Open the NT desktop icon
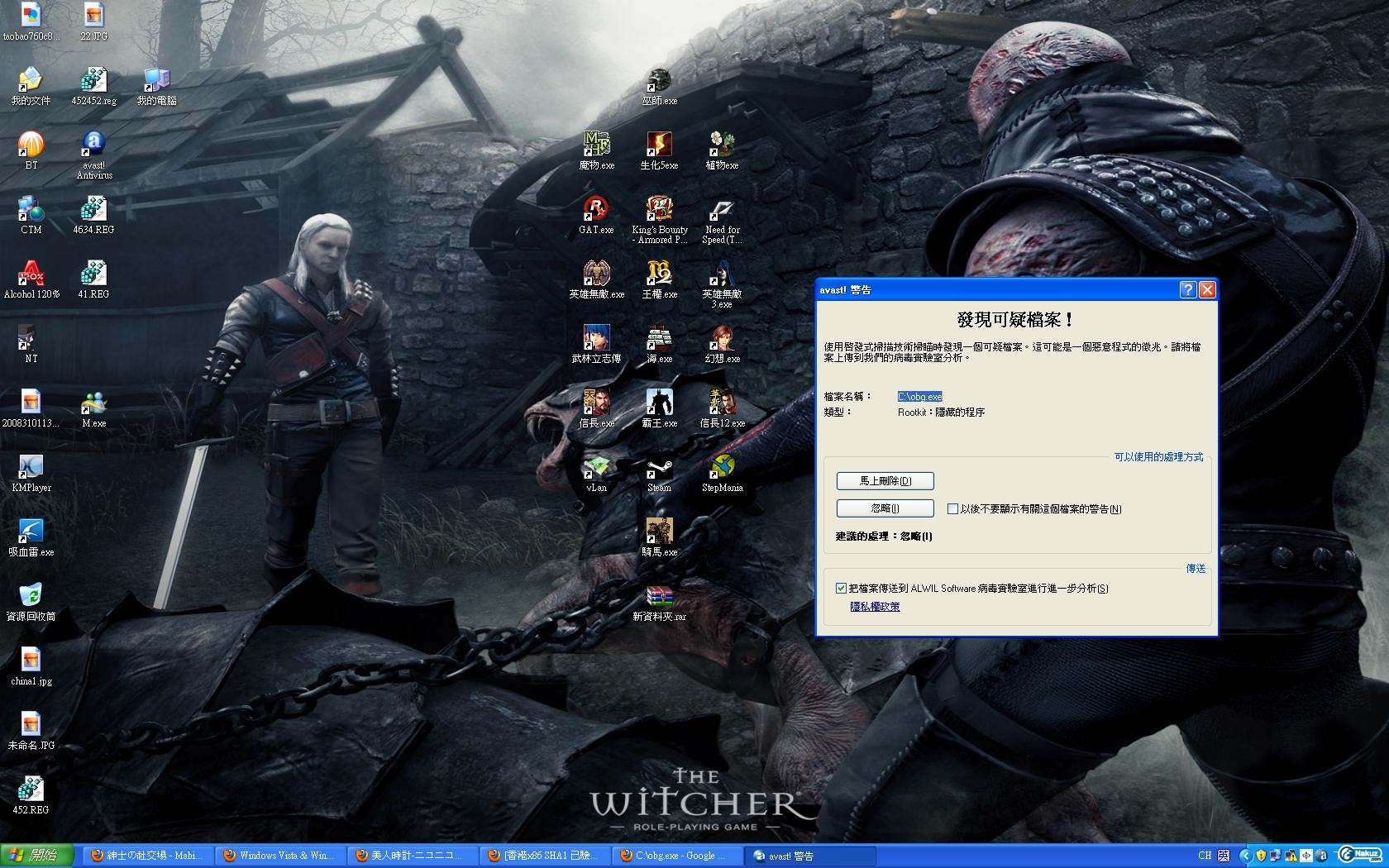1389x868 pixels. pyautogui.click(x=31, y=344)
